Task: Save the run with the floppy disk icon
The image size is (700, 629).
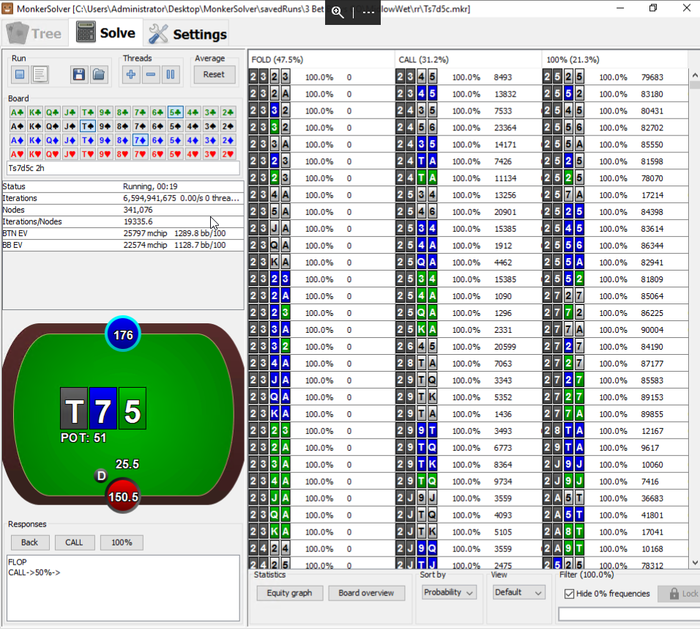Action: [x=79, y=75]
